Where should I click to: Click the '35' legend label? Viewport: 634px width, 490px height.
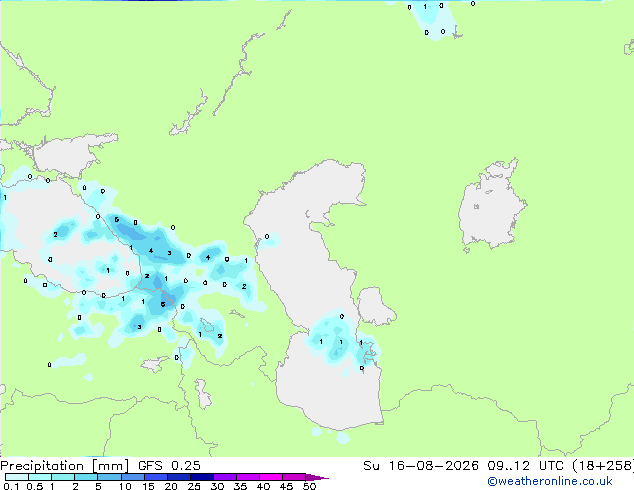240,486
